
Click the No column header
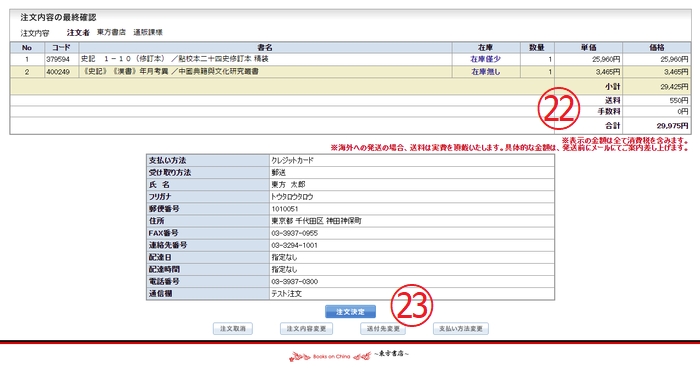tap(27, 47)
